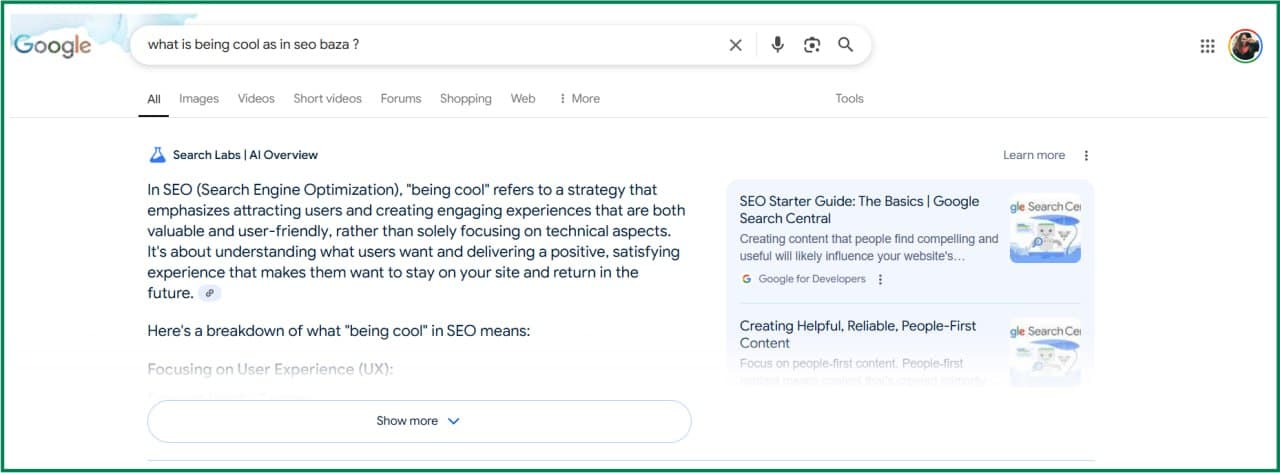Switch to the Forums tab
Viewport: 1280px width, 473px height.
pyautogui.click(x=401, y=98)
